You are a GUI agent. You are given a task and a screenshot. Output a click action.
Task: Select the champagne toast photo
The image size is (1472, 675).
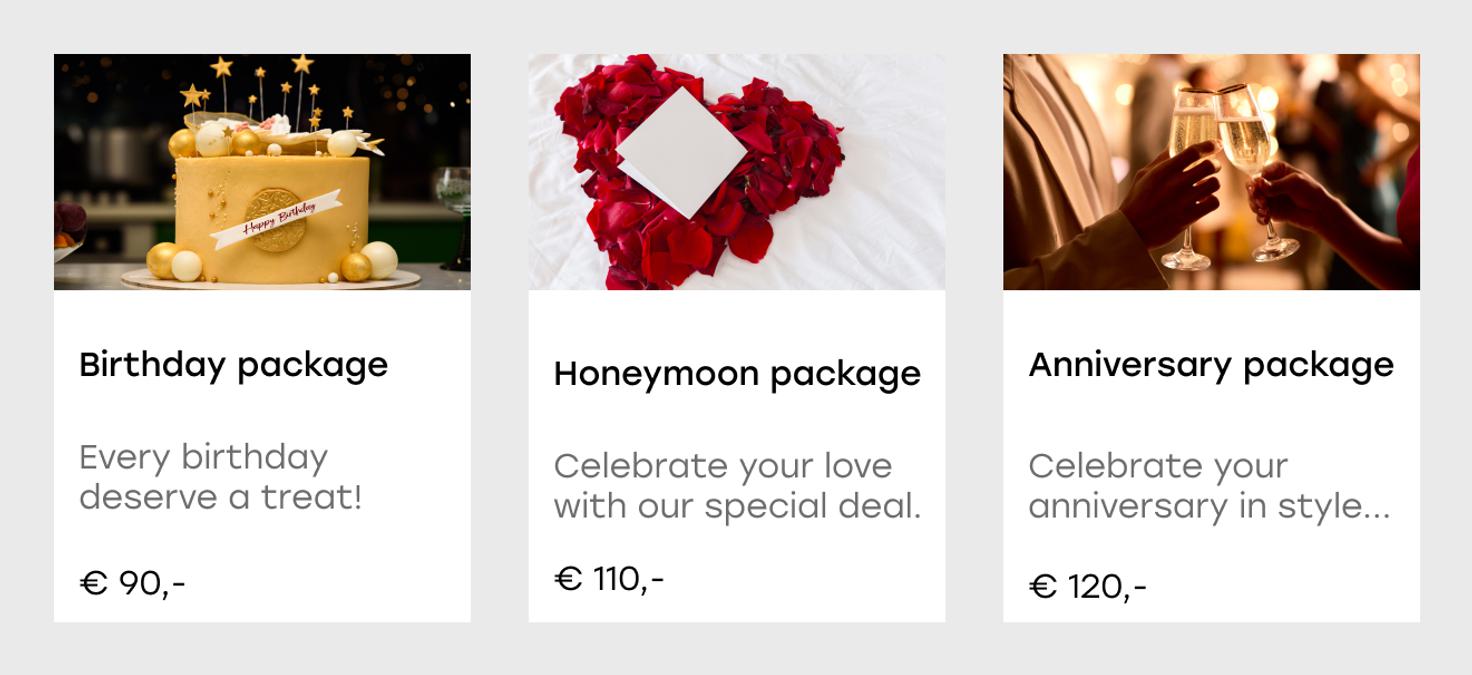[x=1211, y=172]
